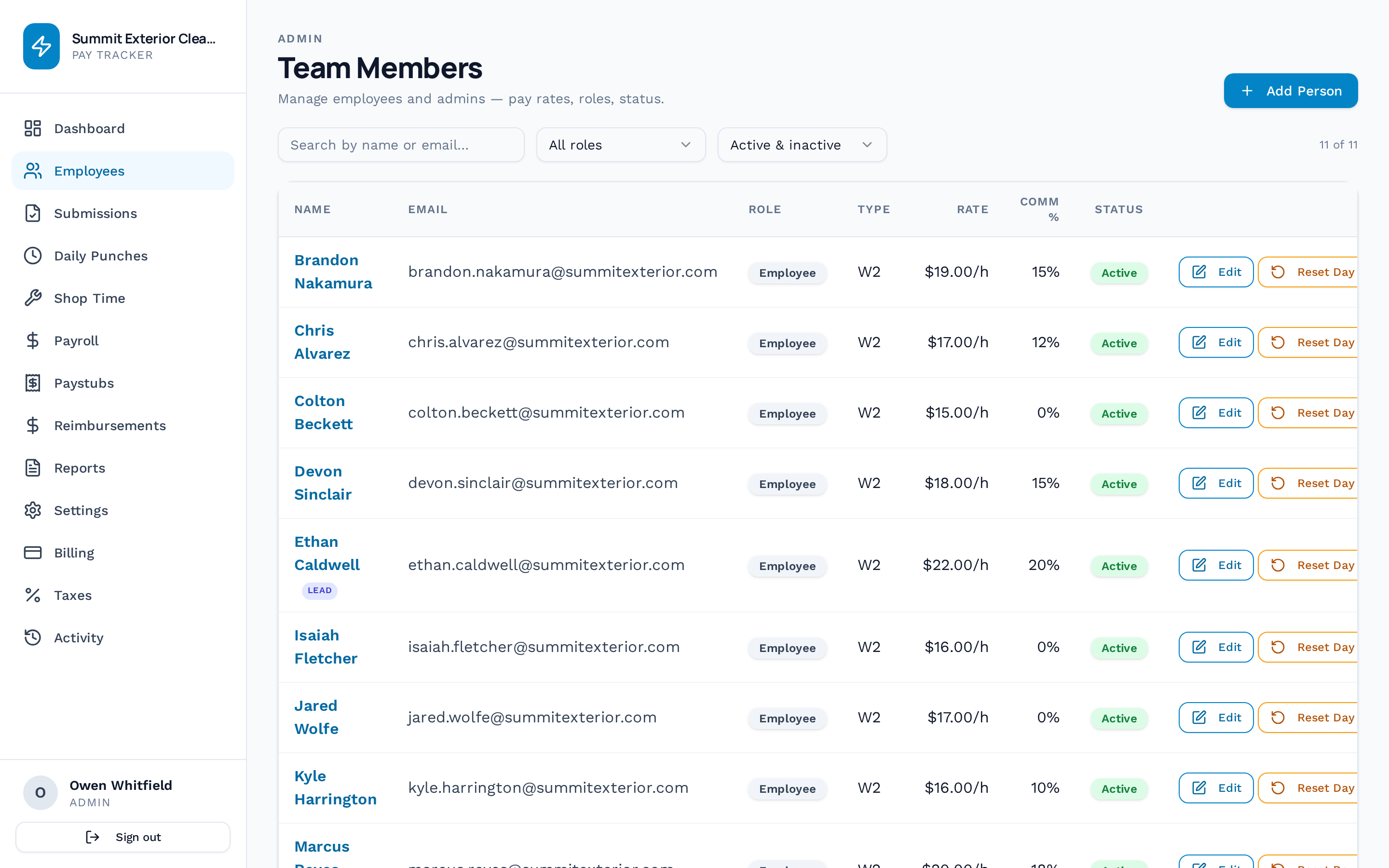Click the Sign out button
This screenshot has width=1389, height=868.
(x=123, y=837)
